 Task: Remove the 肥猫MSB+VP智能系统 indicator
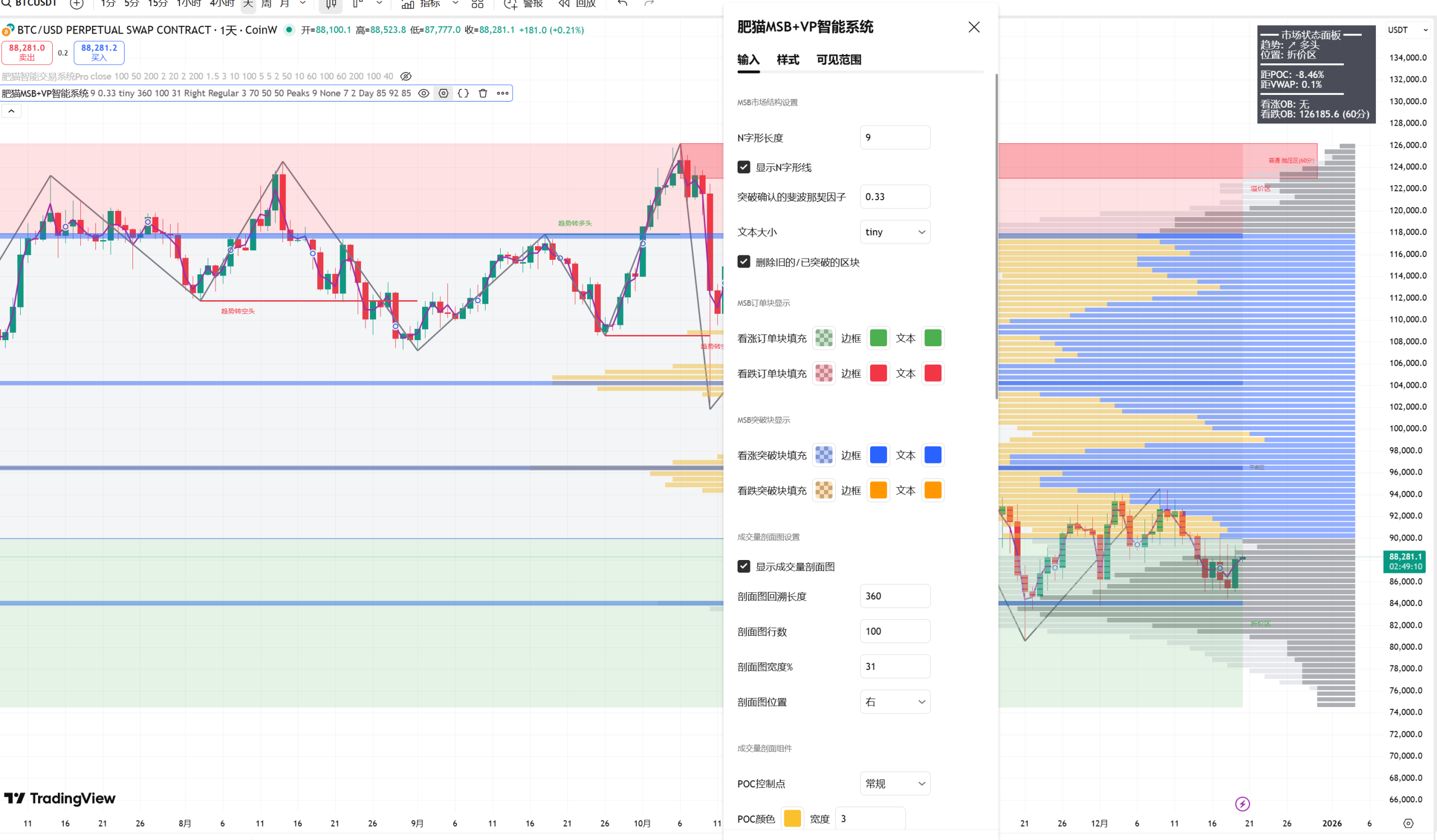tap(483, 94)
